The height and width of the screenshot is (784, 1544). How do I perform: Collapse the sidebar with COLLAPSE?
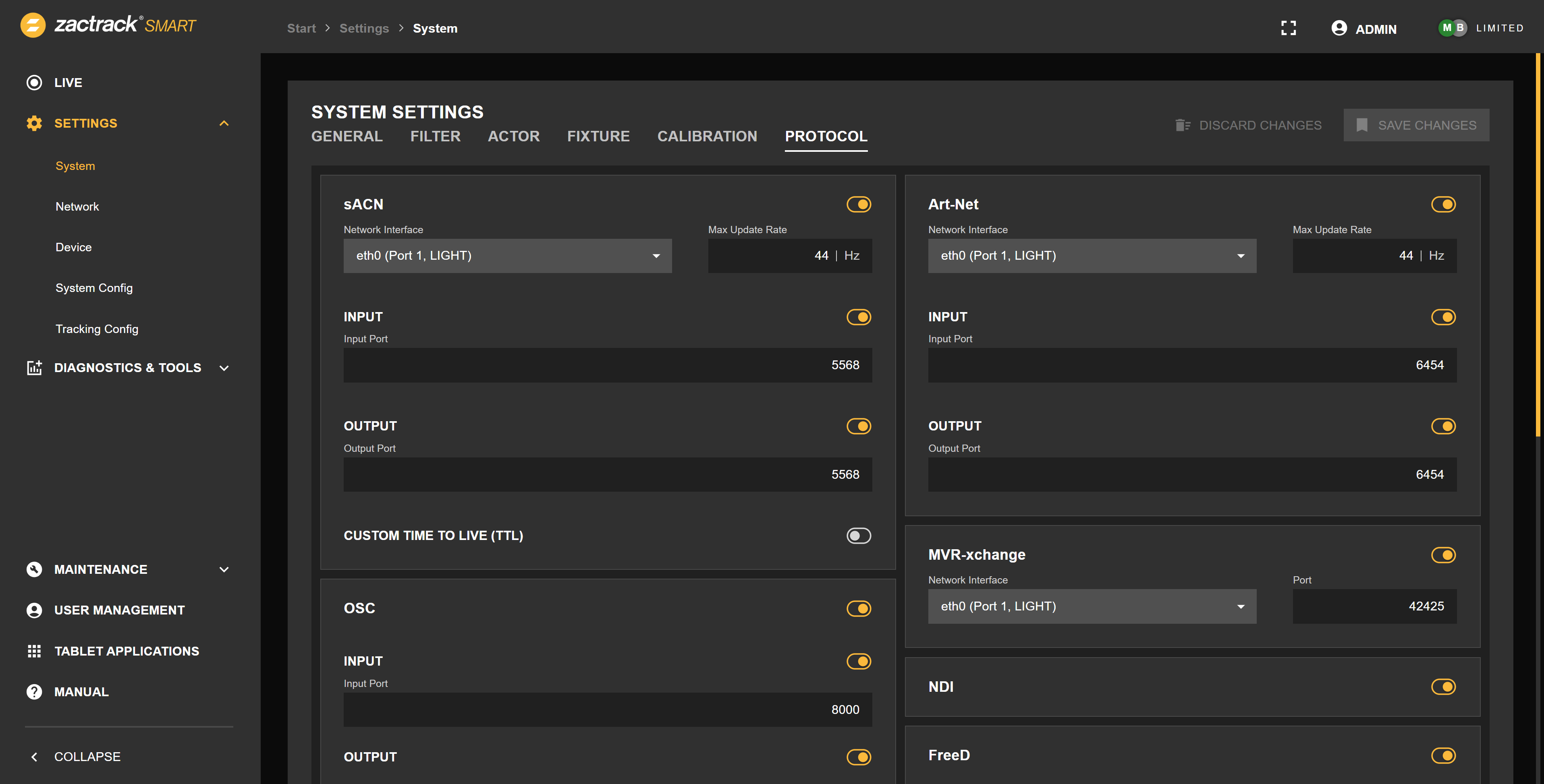87,757
